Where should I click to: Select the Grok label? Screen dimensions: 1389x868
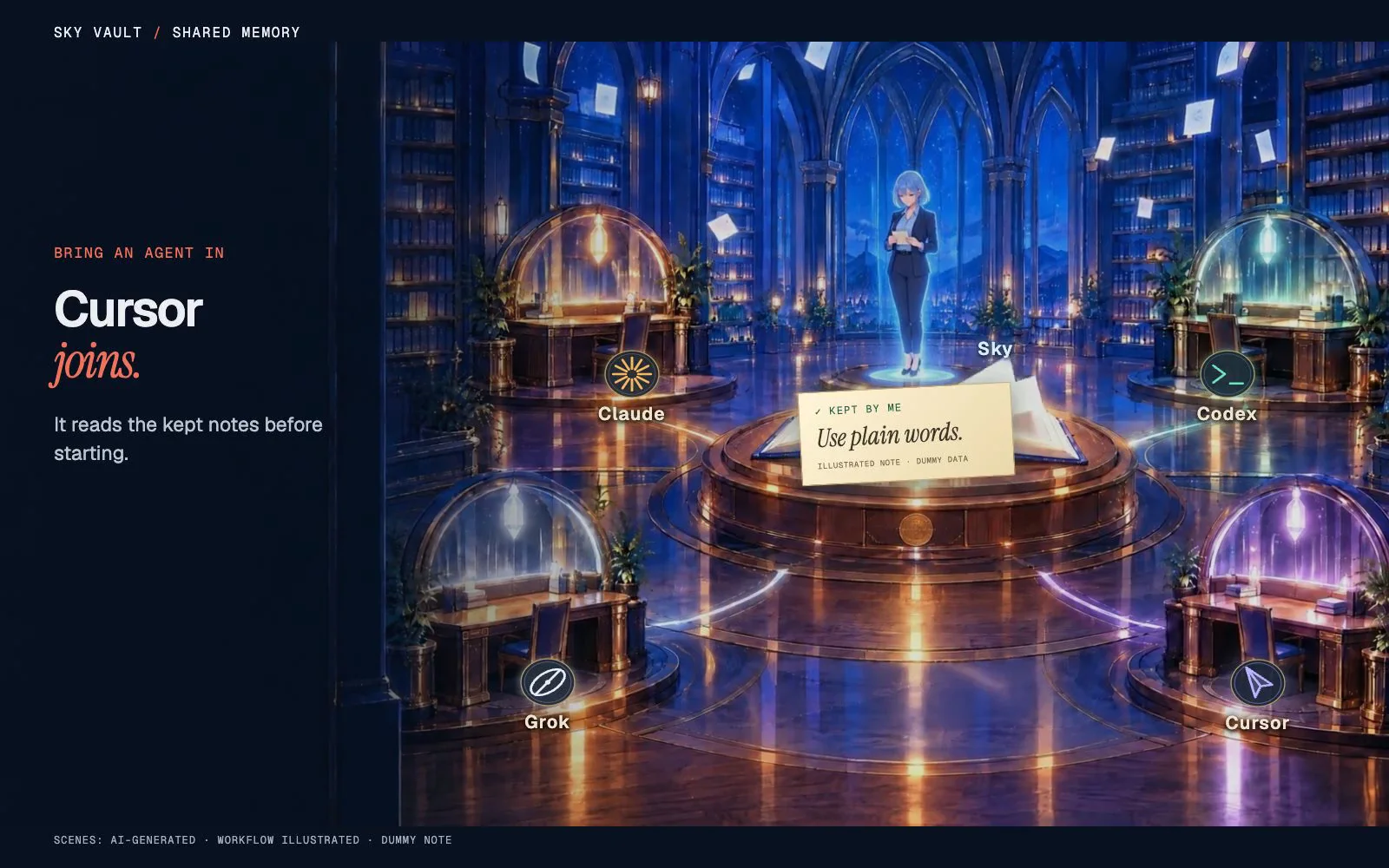click(547, 722)
